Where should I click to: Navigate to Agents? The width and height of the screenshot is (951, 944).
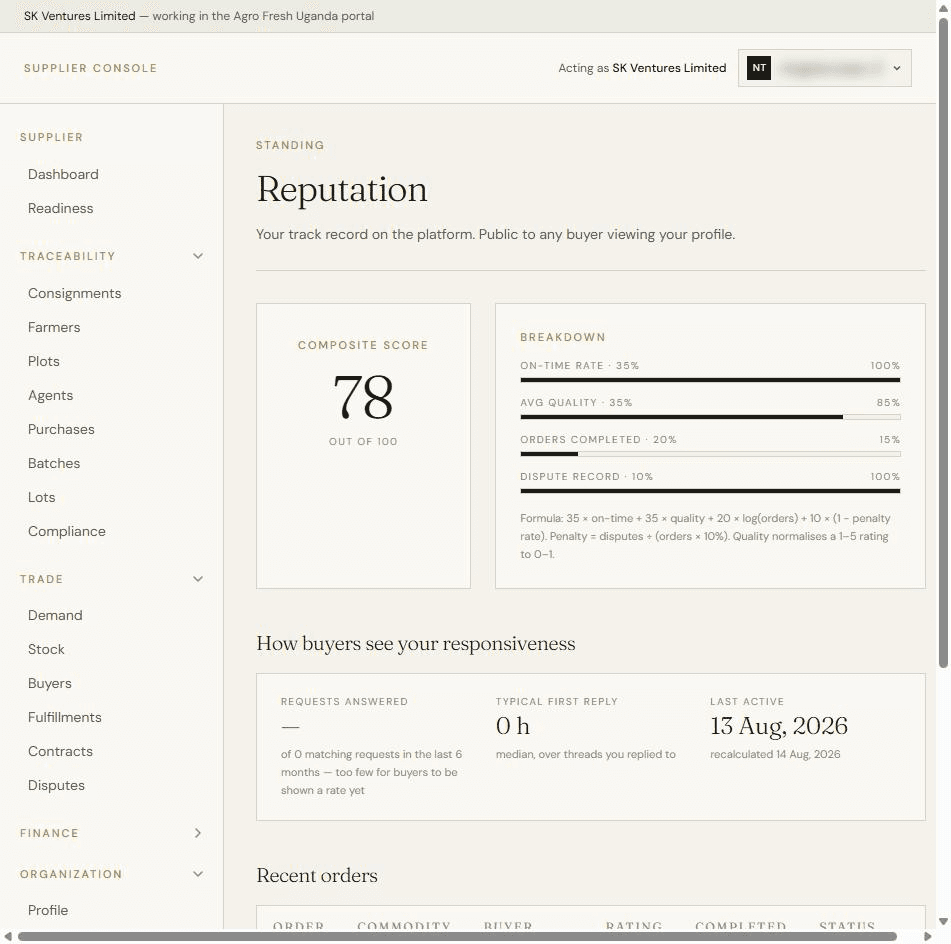(x=50, y=395)
